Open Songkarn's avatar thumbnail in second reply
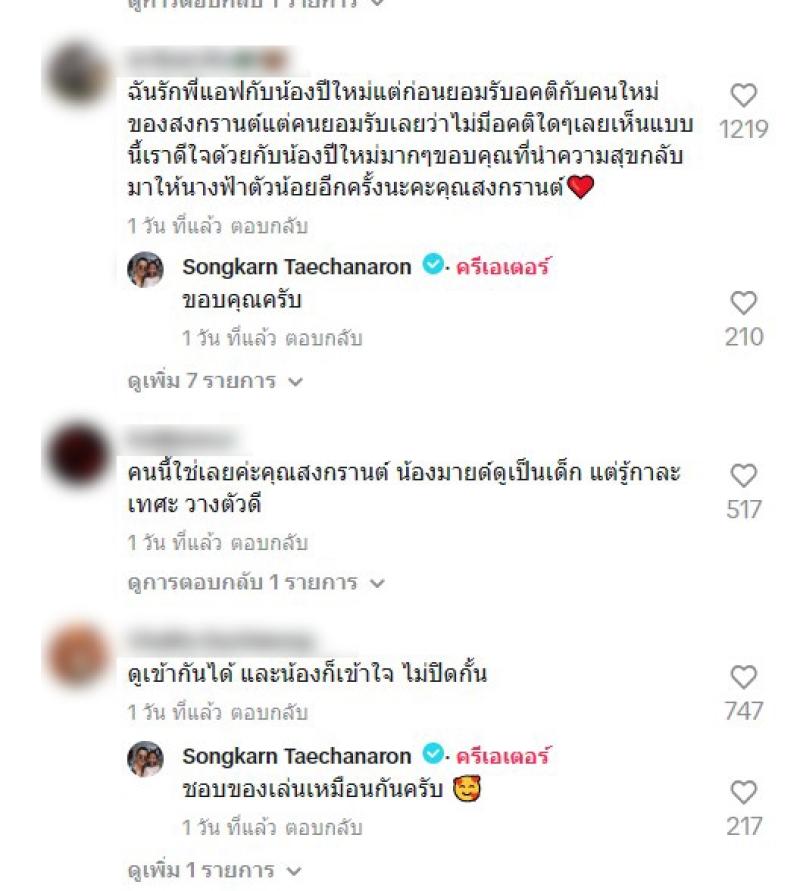 pos(145,759)
